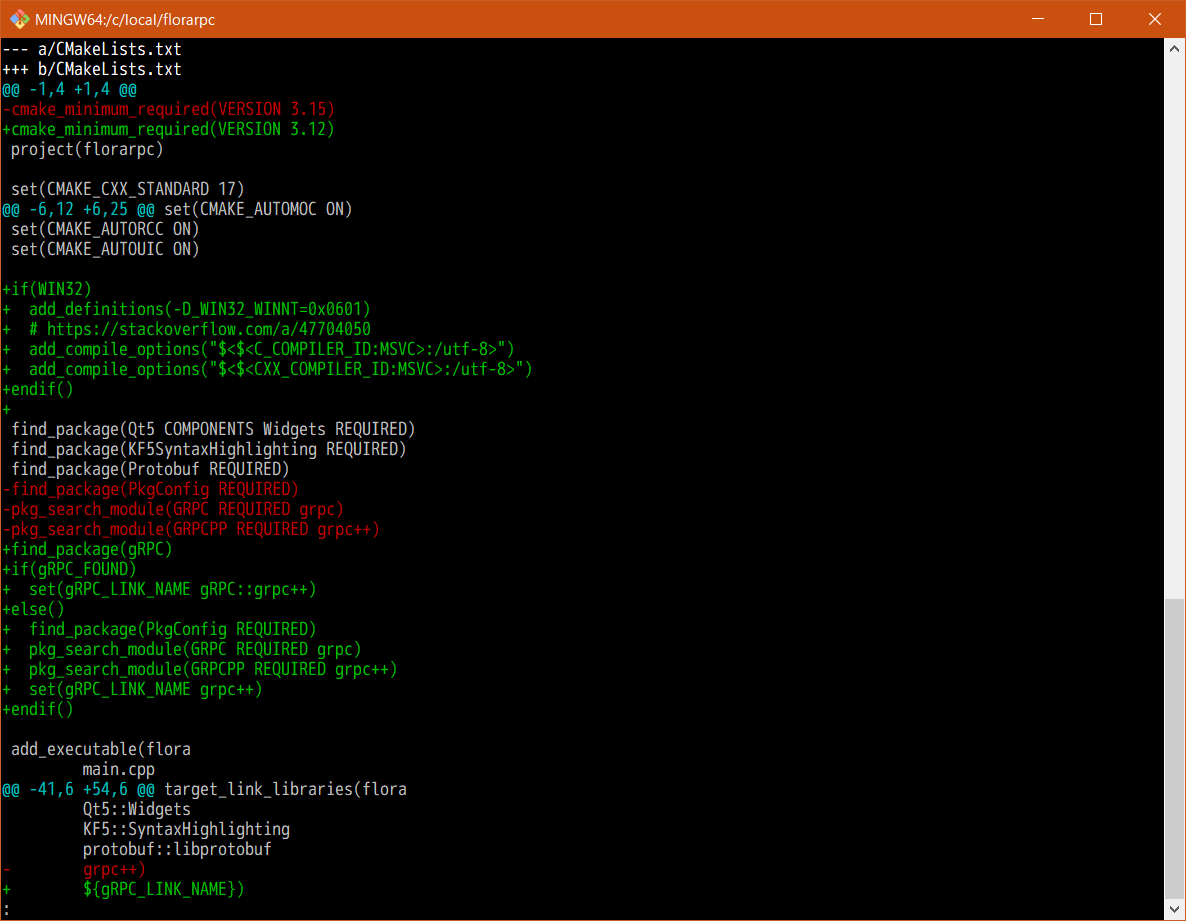Click the project(florarpc) line

[x=87, y=149]
